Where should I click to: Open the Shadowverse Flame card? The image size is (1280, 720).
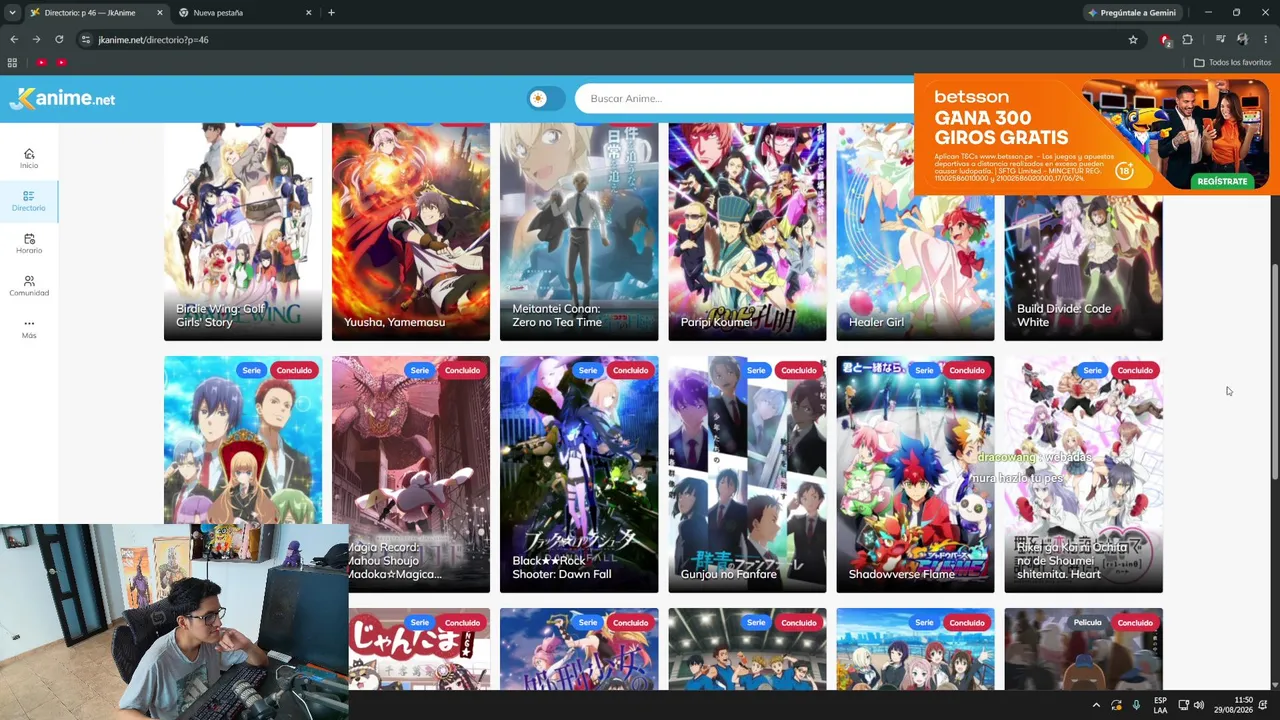[915, 474]
